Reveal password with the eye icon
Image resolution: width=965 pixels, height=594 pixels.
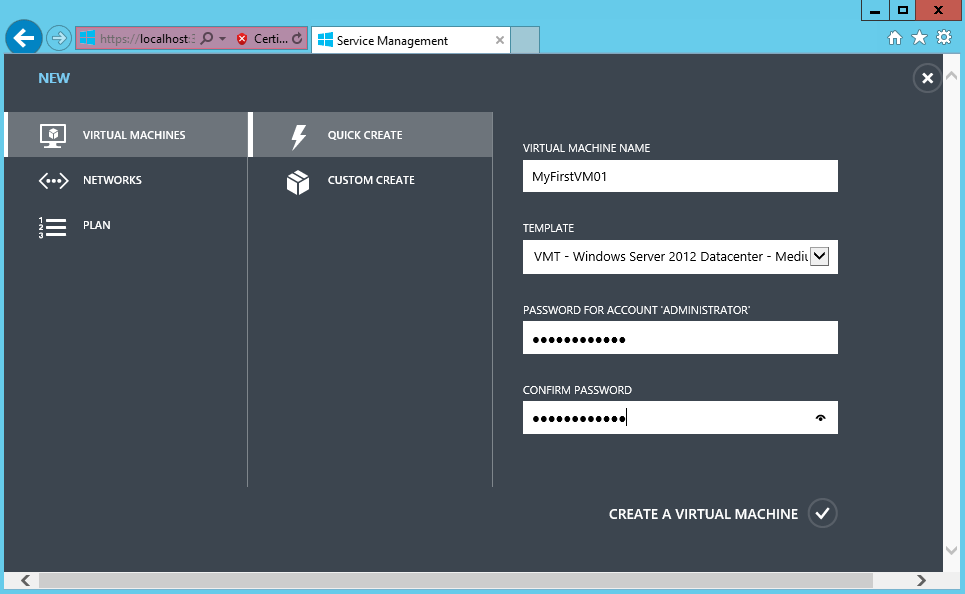(x=821, y=418)
